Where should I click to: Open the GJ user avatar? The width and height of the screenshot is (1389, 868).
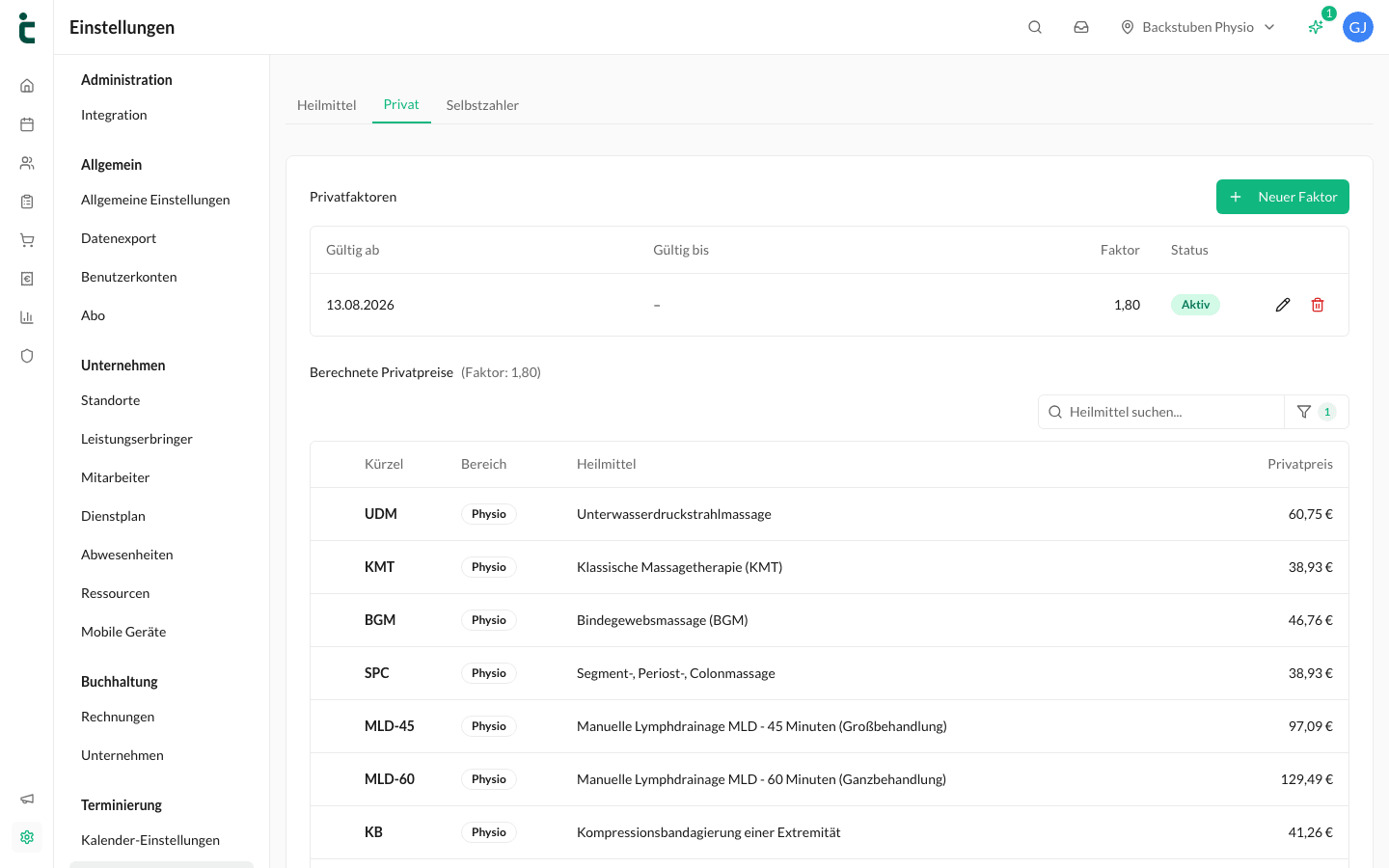pyautogui.click(x=1358, y=27)
